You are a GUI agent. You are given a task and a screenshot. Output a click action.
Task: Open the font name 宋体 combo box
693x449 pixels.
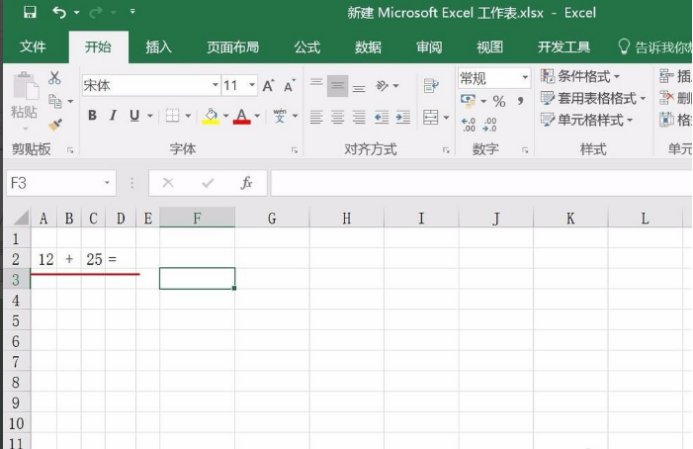151,85
